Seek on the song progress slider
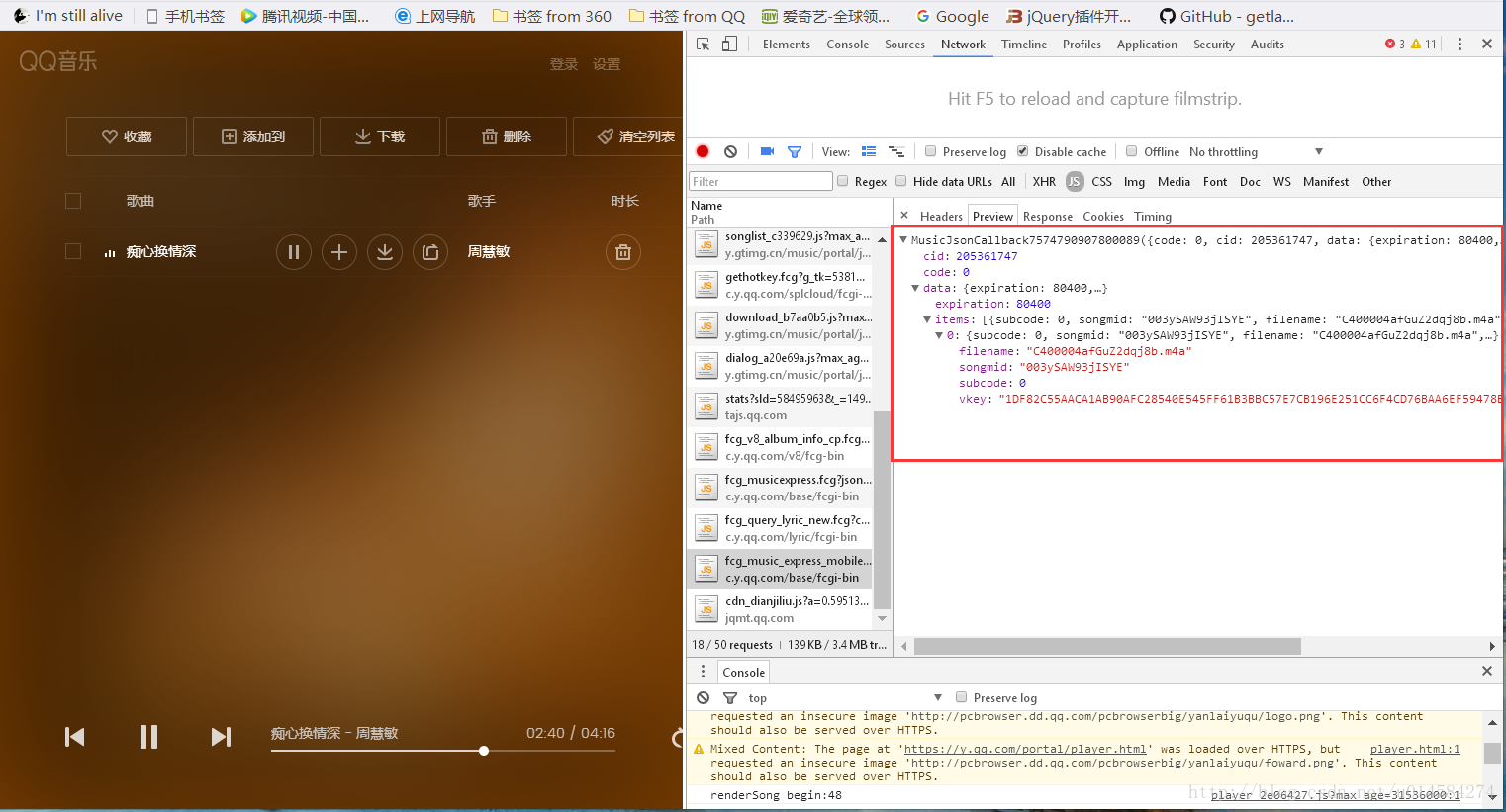Image resolution: width=1506 pixels, height=812 pixels. point(443,751)
